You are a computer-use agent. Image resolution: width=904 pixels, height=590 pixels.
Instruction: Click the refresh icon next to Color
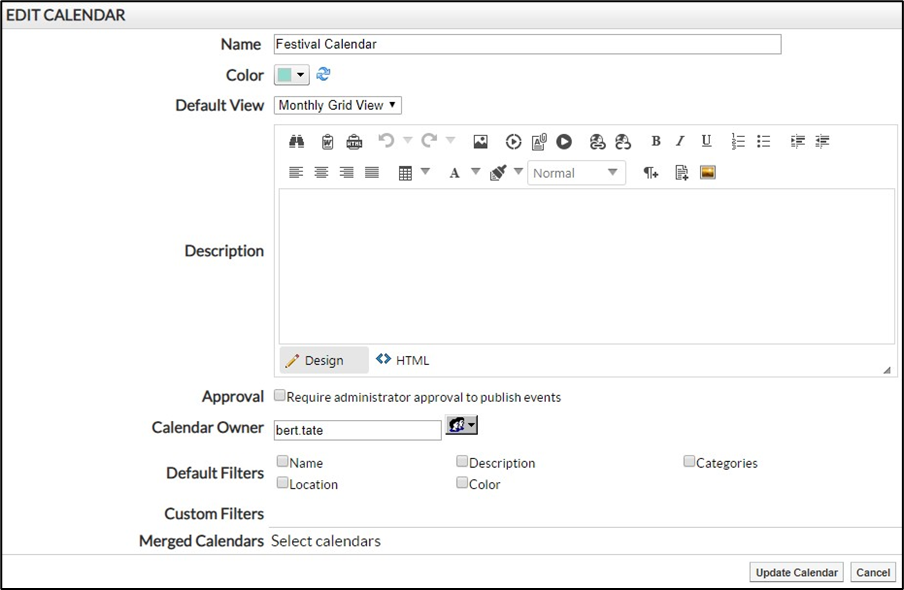(323, 75)
